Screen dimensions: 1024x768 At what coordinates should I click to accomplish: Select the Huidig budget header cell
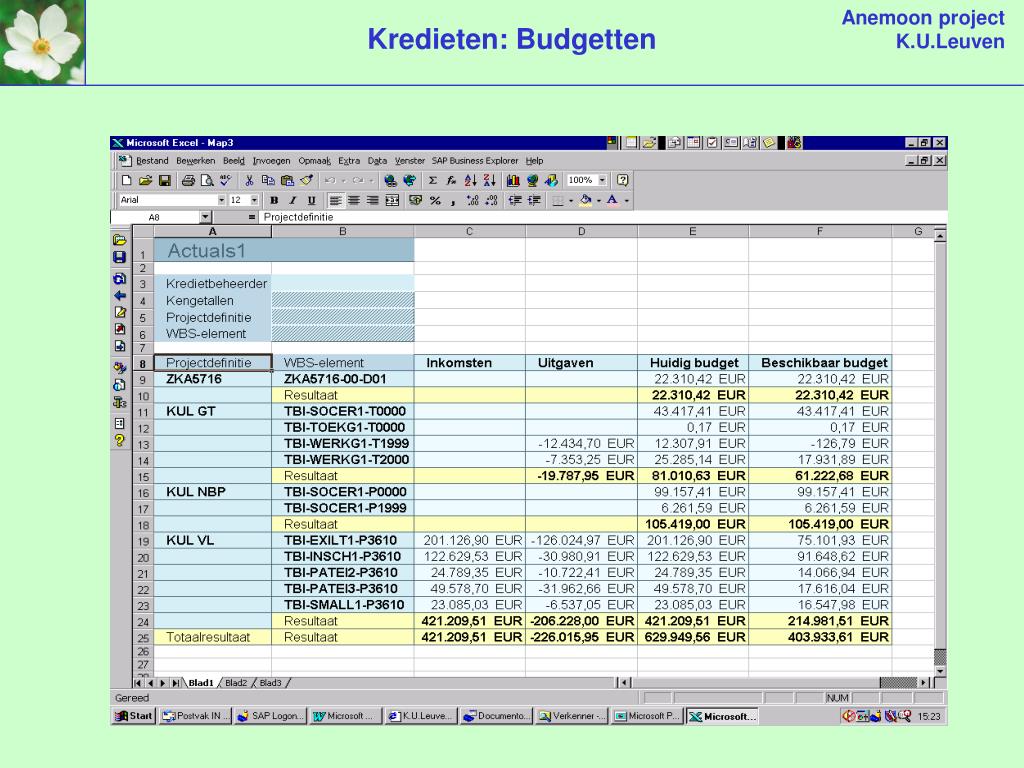(693, 363)
